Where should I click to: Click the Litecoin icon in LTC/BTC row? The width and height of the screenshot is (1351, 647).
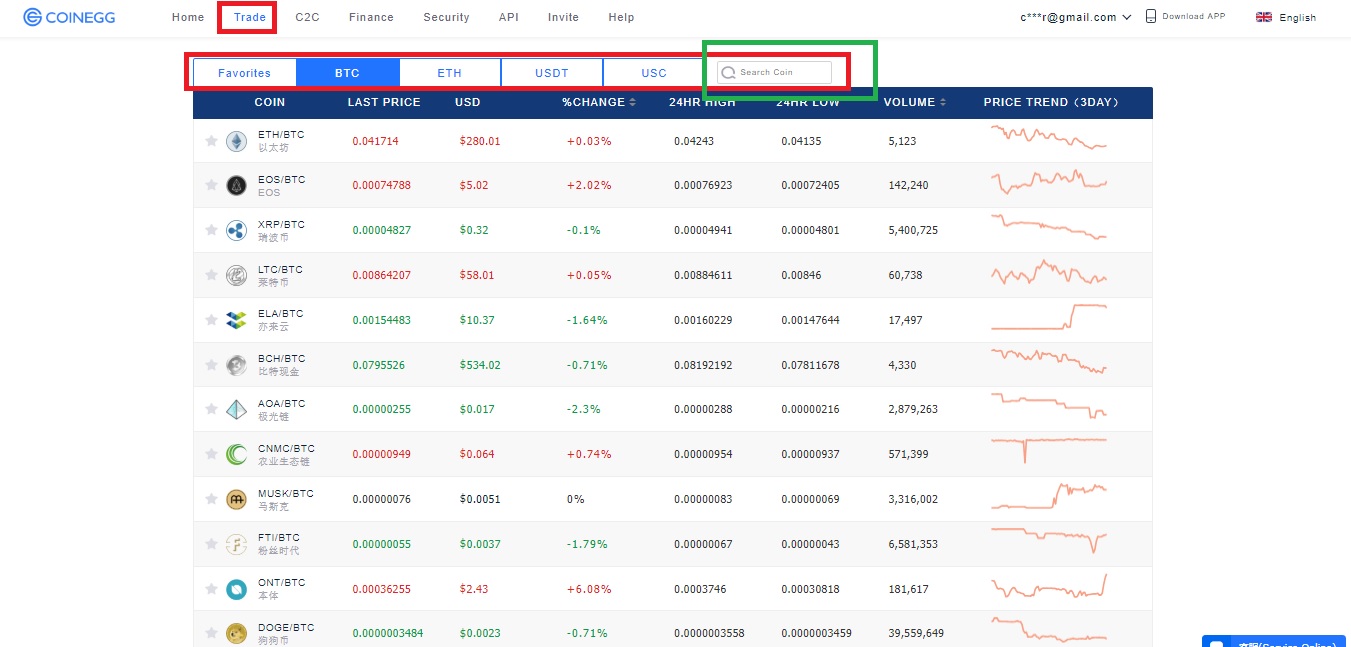(236, 276)
